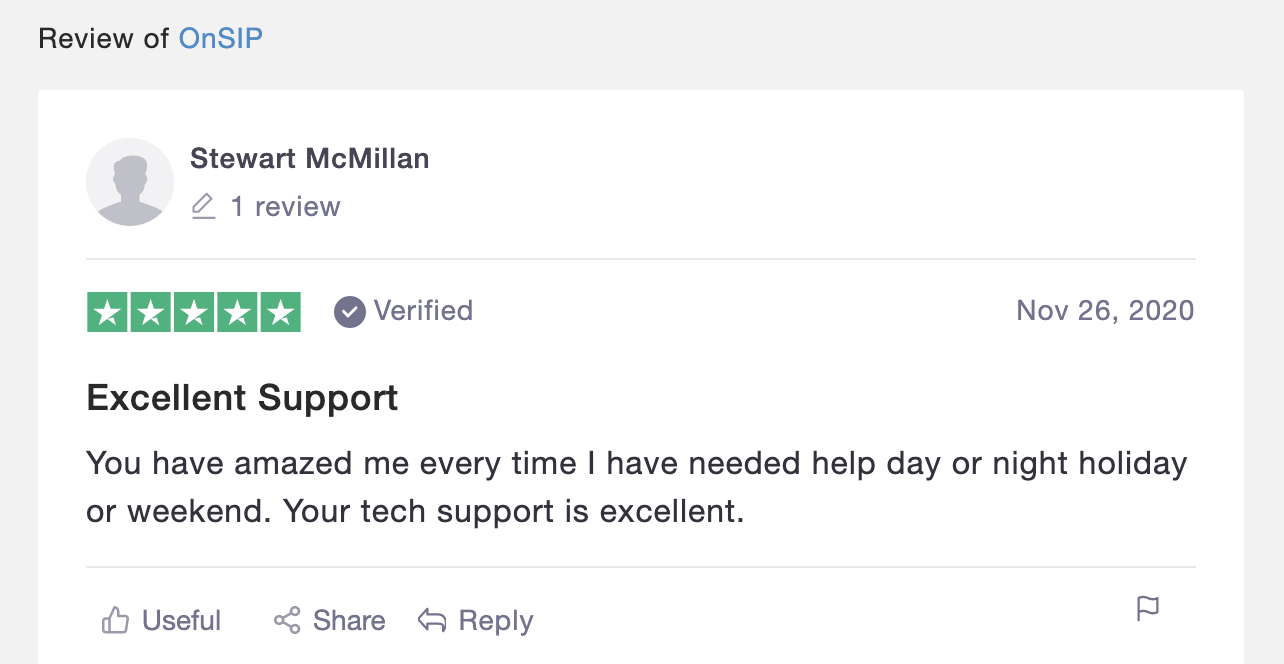Screen dimensions: 1284x664
Task: Click the thumbs up Useful icon
Action: (115, 620)
